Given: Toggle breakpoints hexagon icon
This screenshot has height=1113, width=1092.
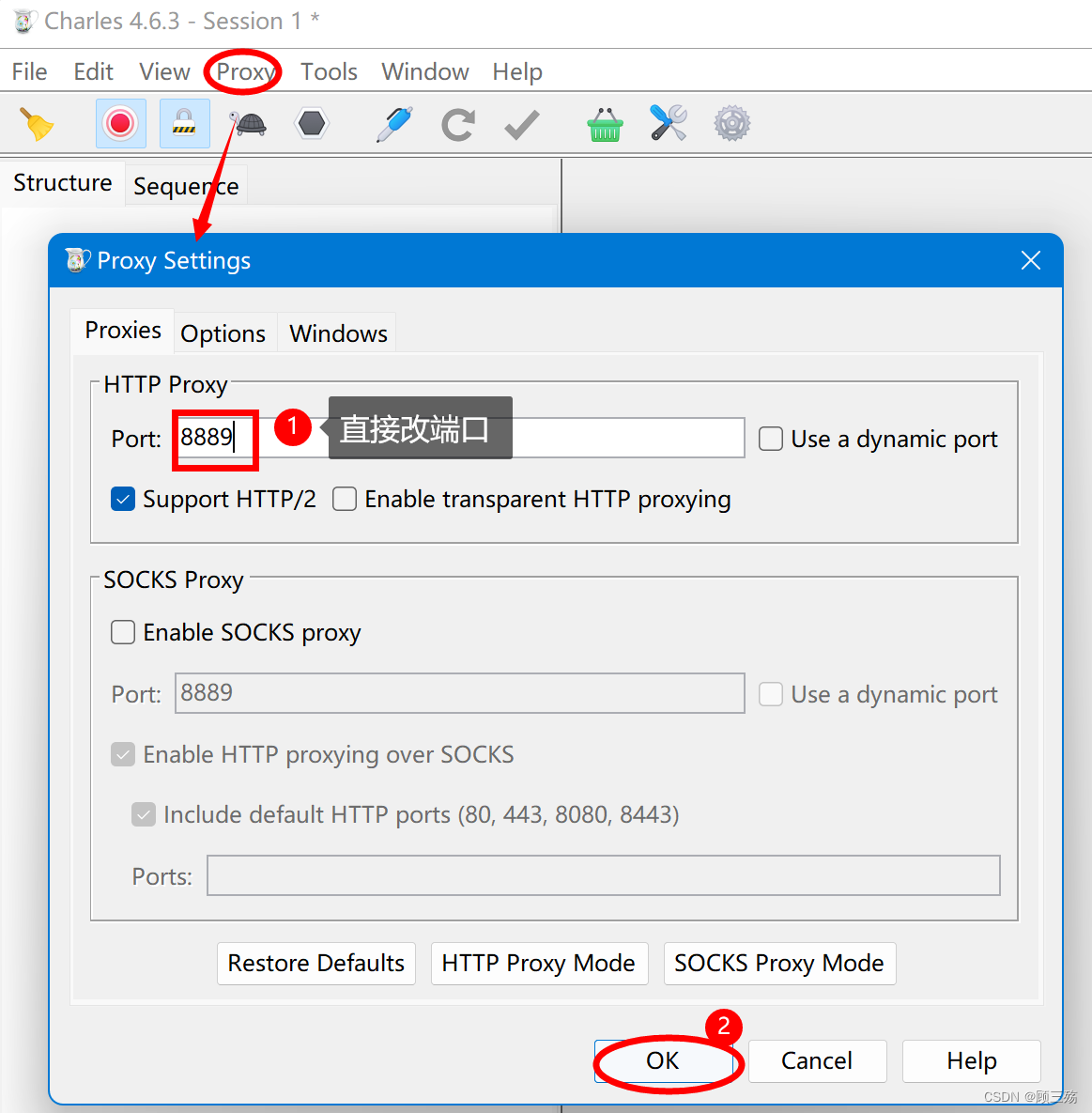Looking at the screenshot, I should pyautogui.click(x=312, y=123).
